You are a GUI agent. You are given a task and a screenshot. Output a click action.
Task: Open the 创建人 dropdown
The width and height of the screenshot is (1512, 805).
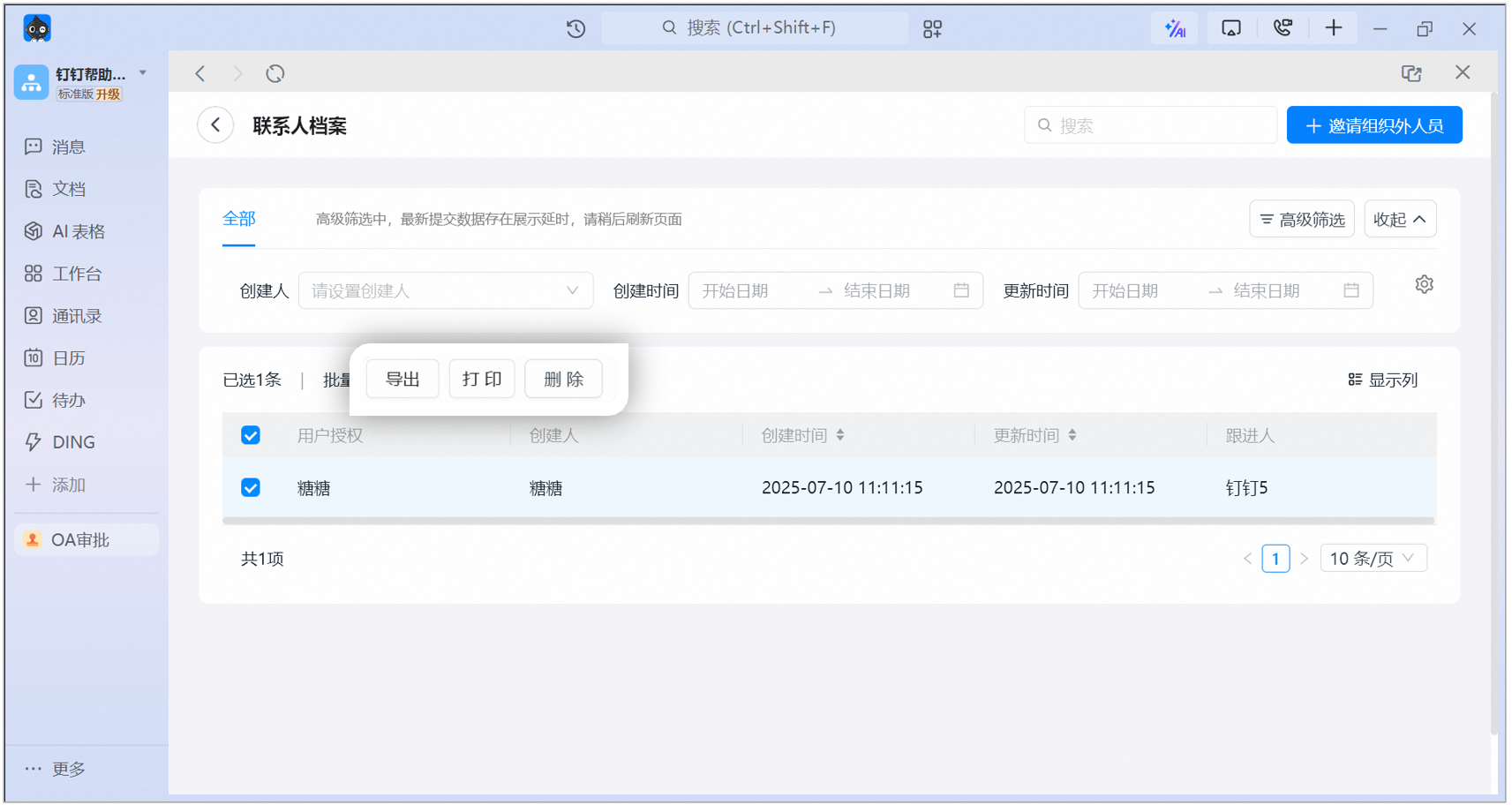pos(446,290)
